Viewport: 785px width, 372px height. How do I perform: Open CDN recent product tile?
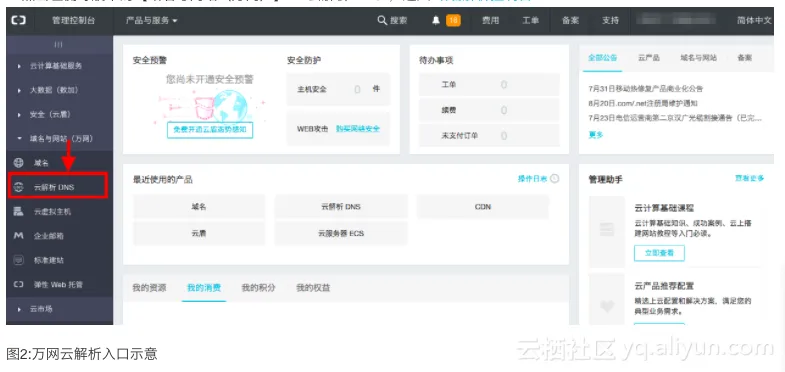click(483, 207)
